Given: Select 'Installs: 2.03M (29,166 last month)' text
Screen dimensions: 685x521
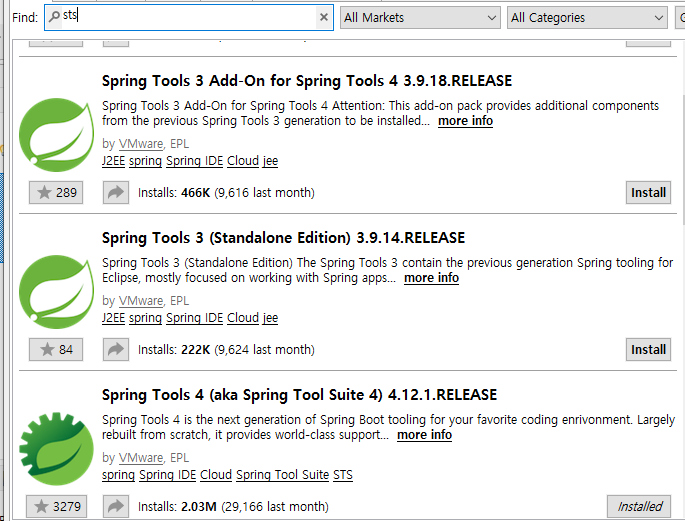Looking at the screenshot, I should coord(233,507).
